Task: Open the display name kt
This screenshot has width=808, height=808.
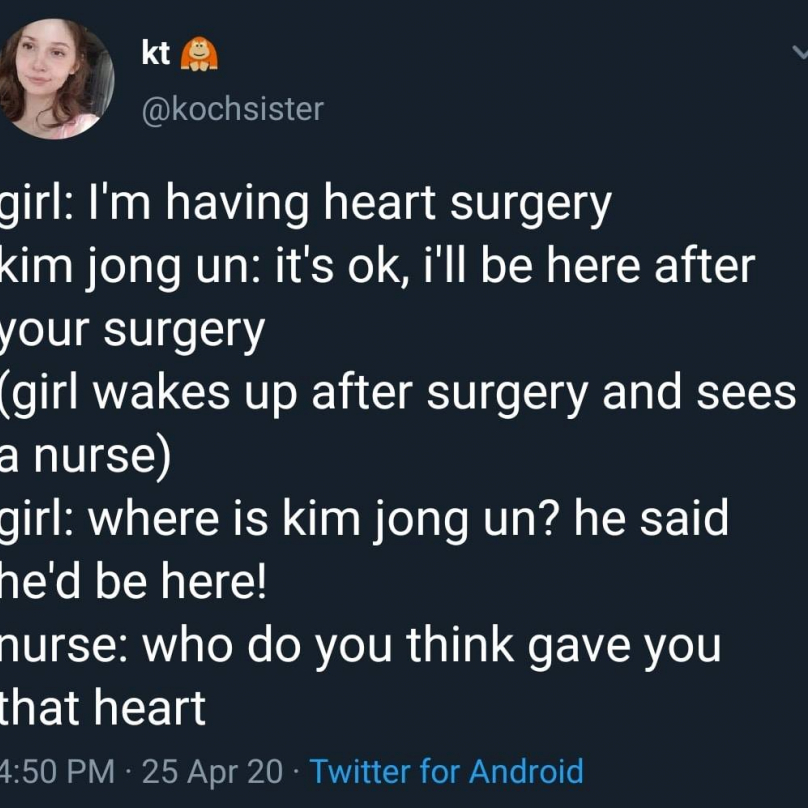Action: pyautogui.click(x=156, y=53)
